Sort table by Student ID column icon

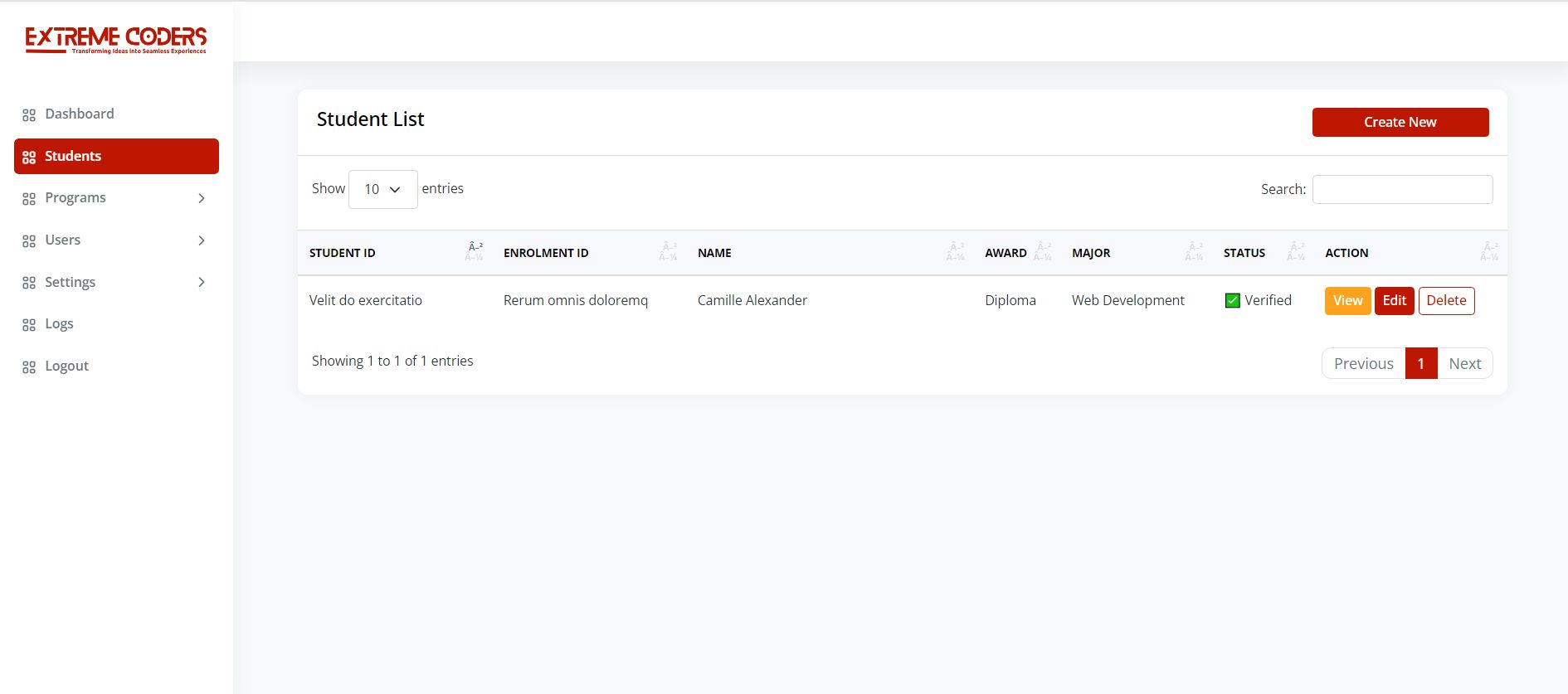(475, 252)
